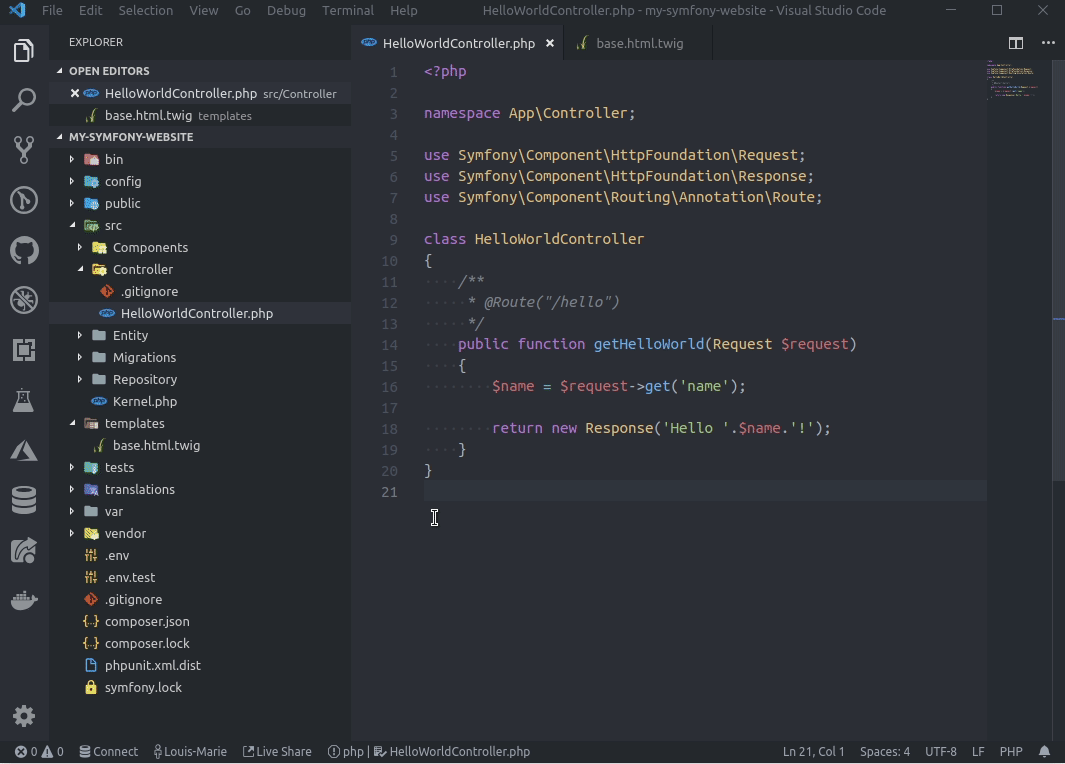Open the View menu
This screenshot has height=764, width=1065.
204,11
